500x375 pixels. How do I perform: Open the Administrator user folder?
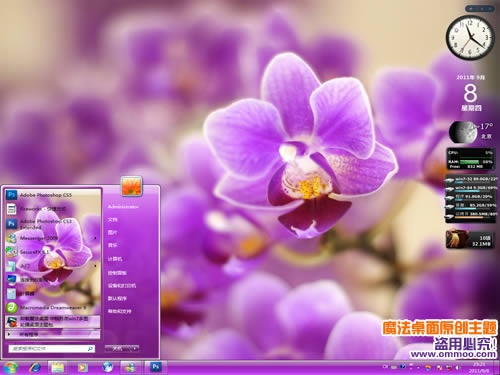click(x=123, y=207)
